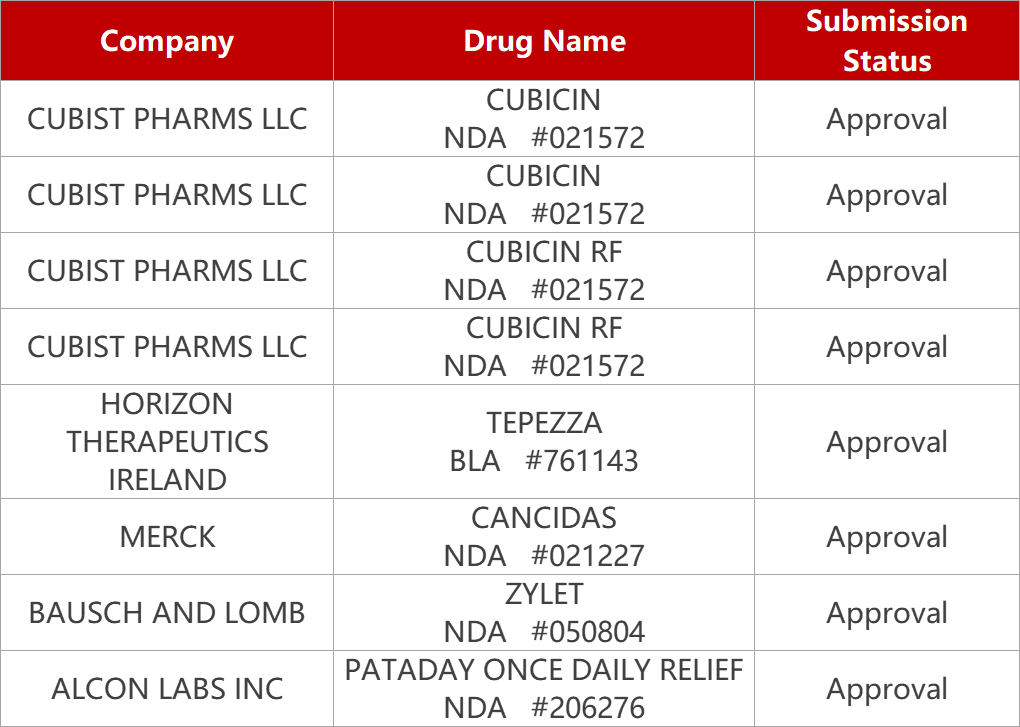Click the Approval status for ZYLET
Screen dimensions: 1020x727
coord(886,613)
